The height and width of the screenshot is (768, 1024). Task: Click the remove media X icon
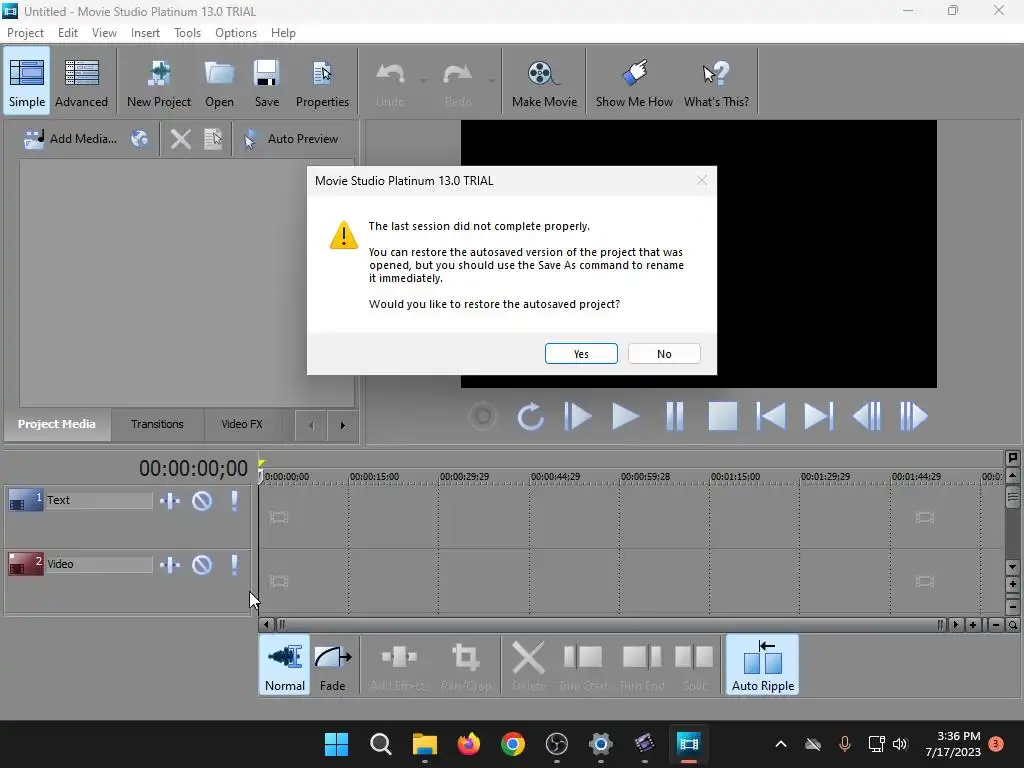[x=181, y=138]
